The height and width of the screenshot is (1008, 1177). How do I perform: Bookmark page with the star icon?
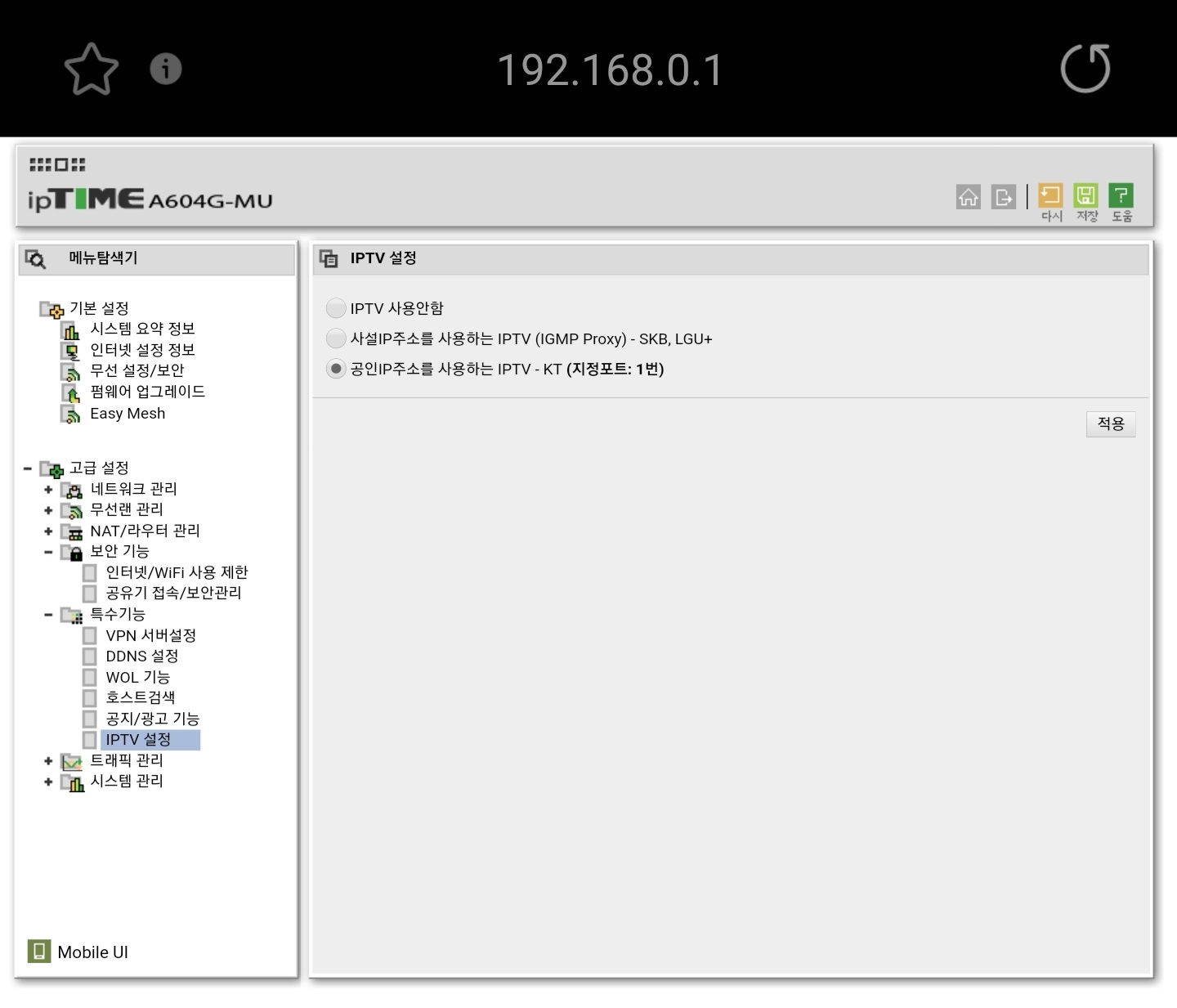[x=92, y=69]
